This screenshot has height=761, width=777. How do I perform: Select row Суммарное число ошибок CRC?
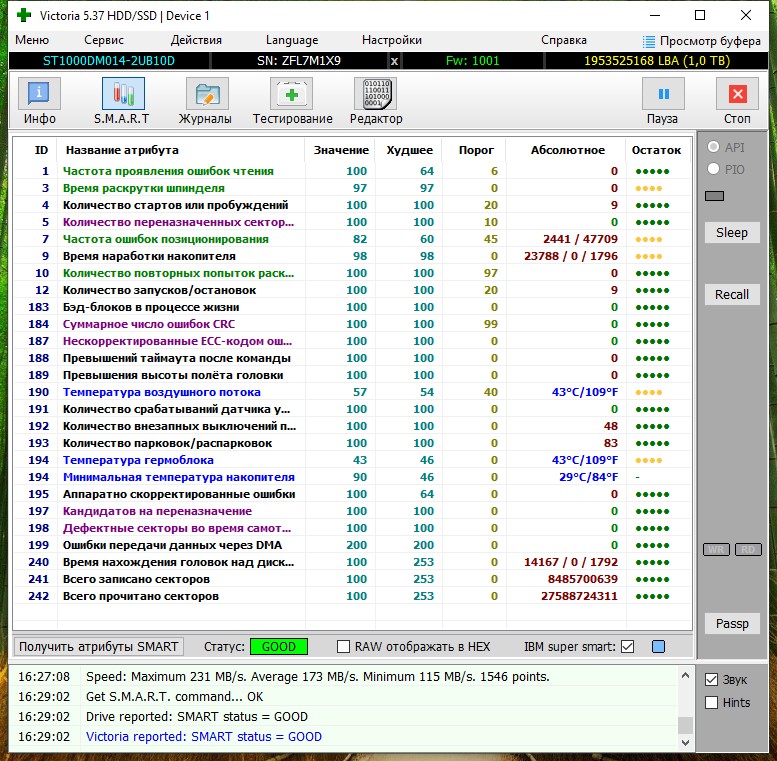pos(352,324)
